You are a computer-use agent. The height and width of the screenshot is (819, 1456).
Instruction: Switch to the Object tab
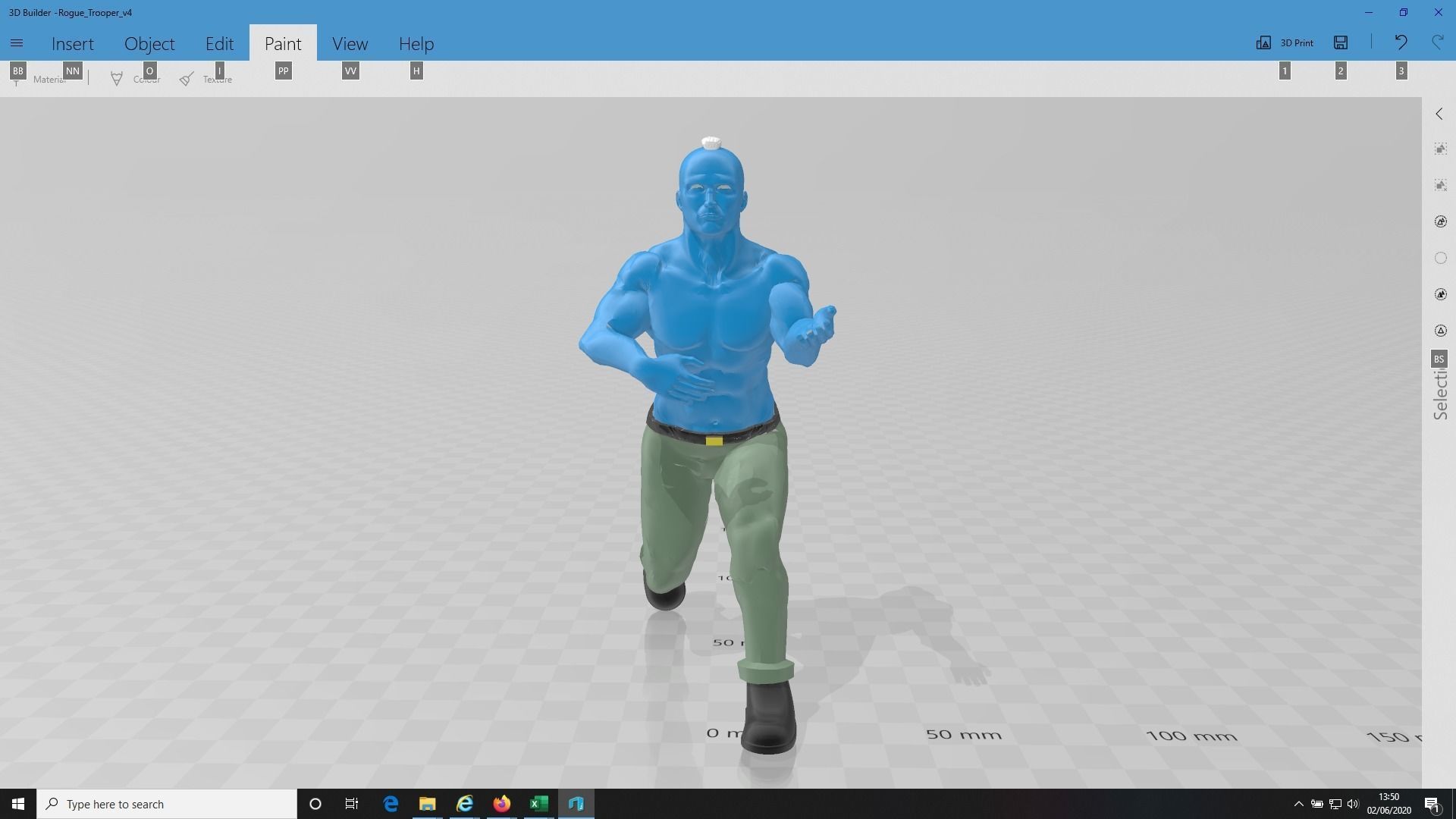point(149,44)
